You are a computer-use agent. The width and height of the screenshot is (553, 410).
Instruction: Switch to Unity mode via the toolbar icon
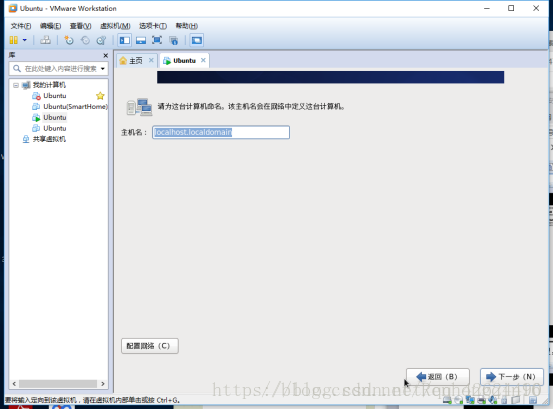click(x=174, y=40)
